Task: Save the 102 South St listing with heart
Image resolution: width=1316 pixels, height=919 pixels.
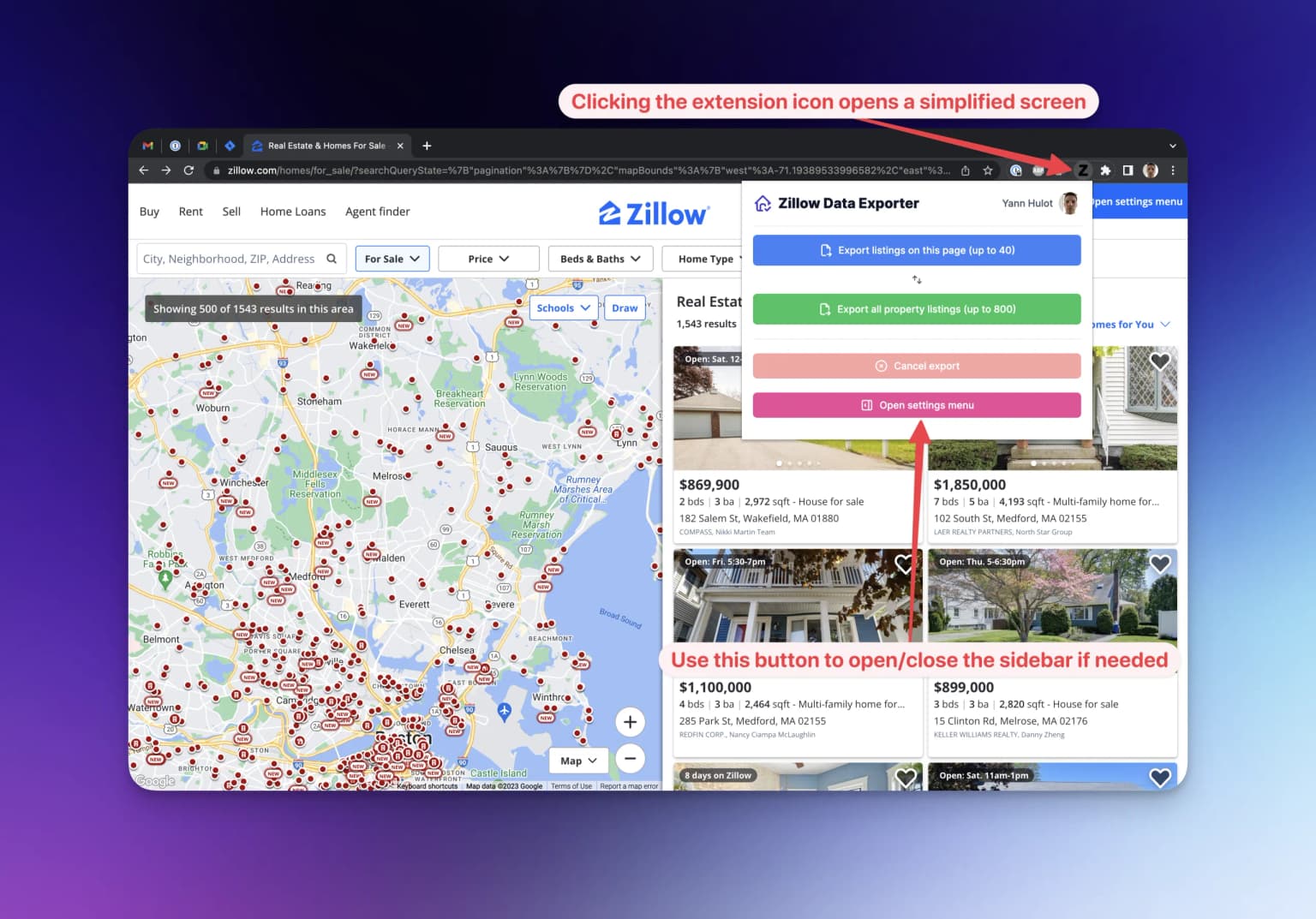Action: coord(1160,361)
